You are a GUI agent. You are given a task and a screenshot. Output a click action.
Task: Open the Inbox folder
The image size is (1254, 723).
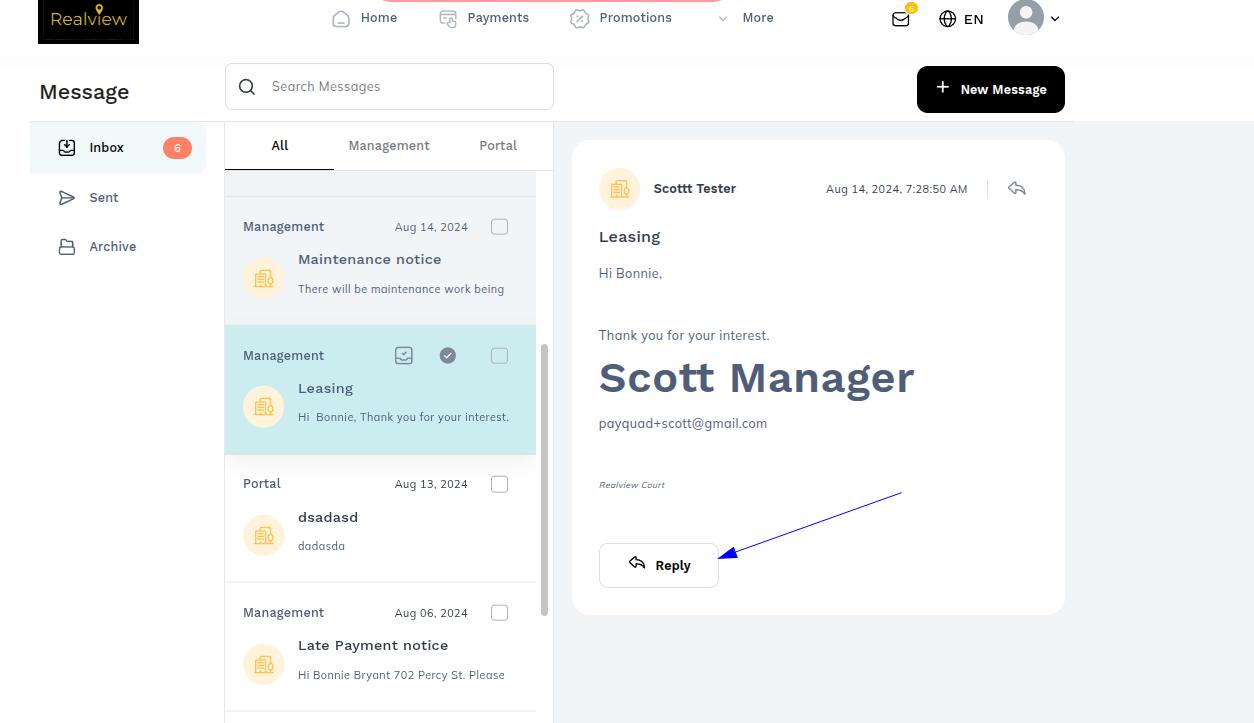click(118, 148)
